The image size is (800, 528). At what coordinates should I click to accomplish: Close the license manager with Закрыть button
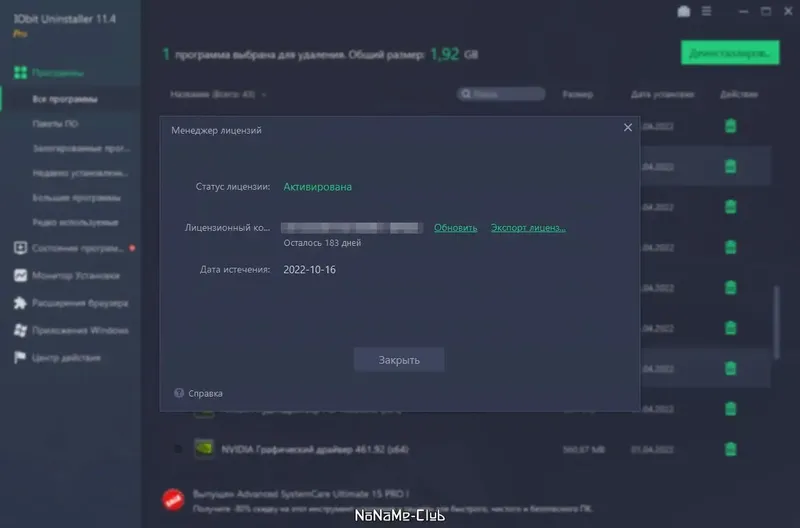[x=398, y=360]
